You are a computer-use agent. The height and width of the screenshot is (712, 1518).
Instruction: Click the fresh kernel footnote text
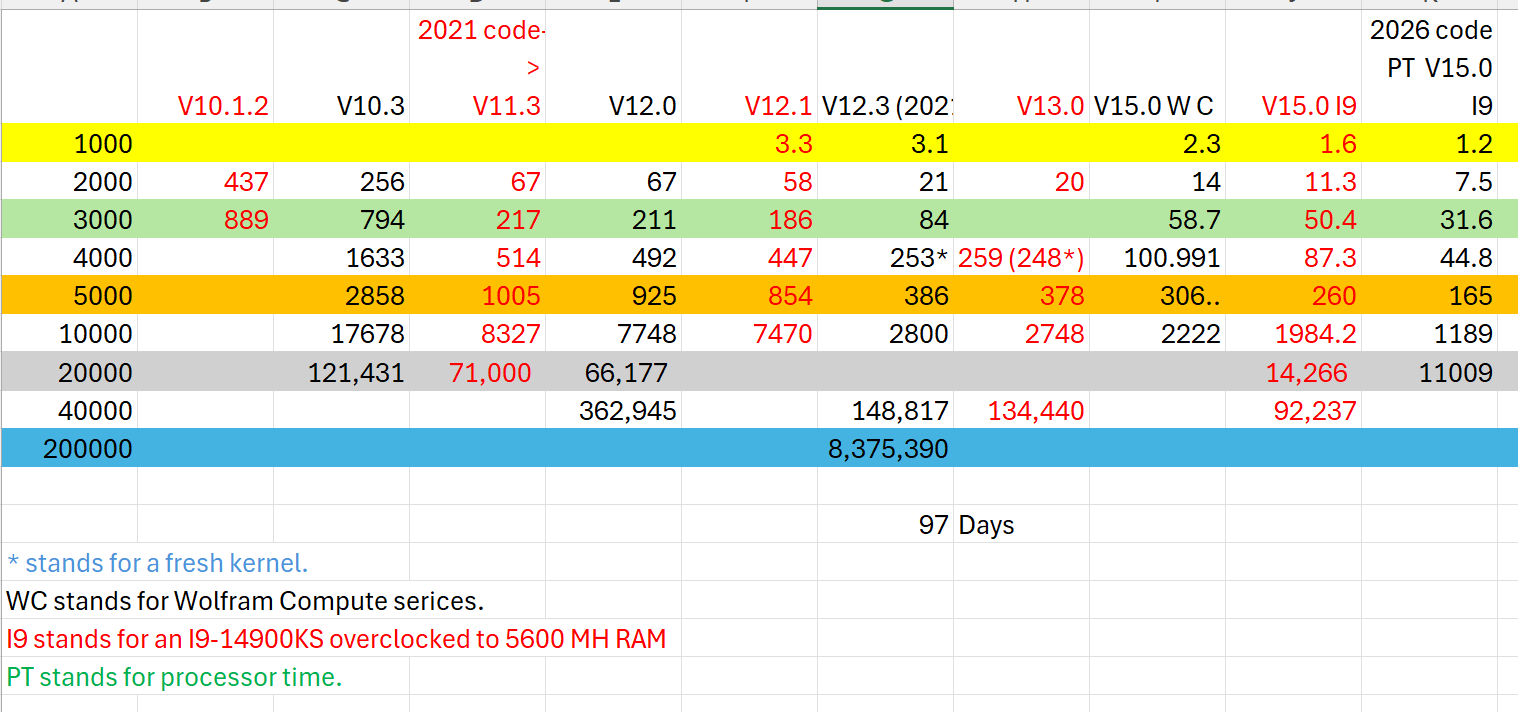click(157, 563)
